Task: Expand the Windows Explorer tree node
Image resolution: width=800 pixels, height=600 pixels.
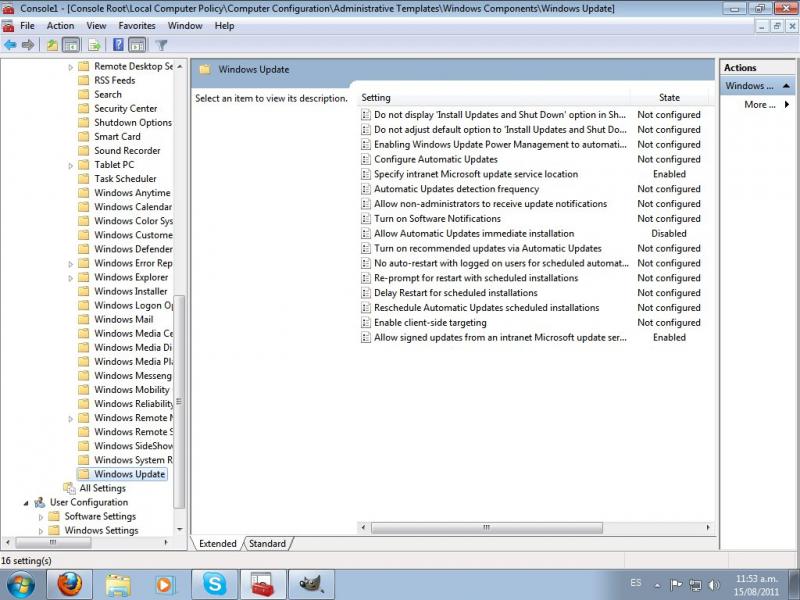Action: coord(70,278)
